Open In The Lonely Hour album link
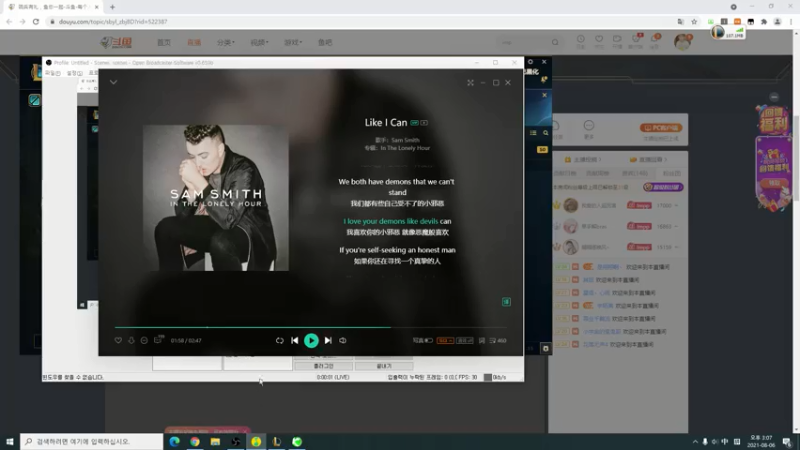Image resolution: width=800 pixels, height=450 pixels. pos(405,148)
